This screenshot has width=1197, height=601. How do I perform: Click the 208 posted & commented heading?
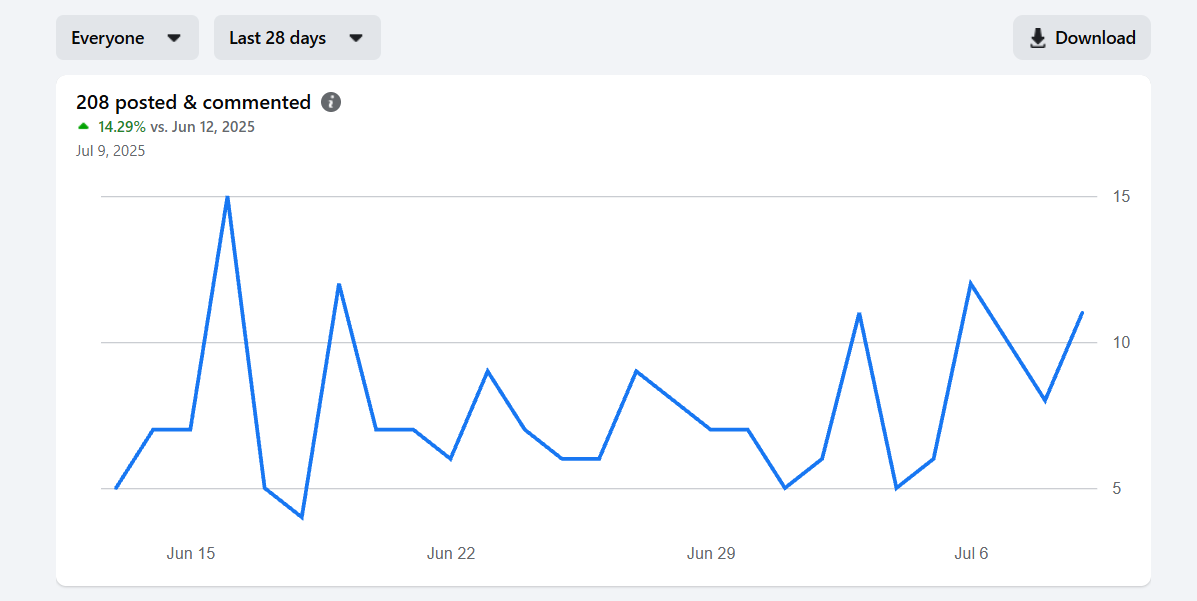(193, 102)
